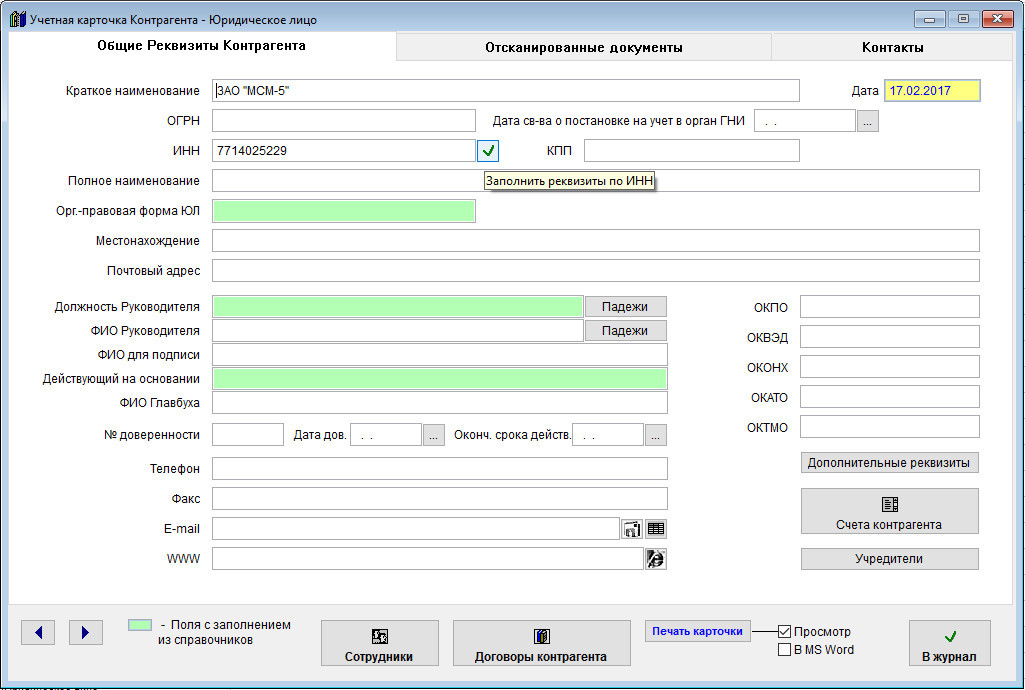This screenshot has height=690, width=1025.
Task: Open Сотрудники employees list
Action: [379, 643]
